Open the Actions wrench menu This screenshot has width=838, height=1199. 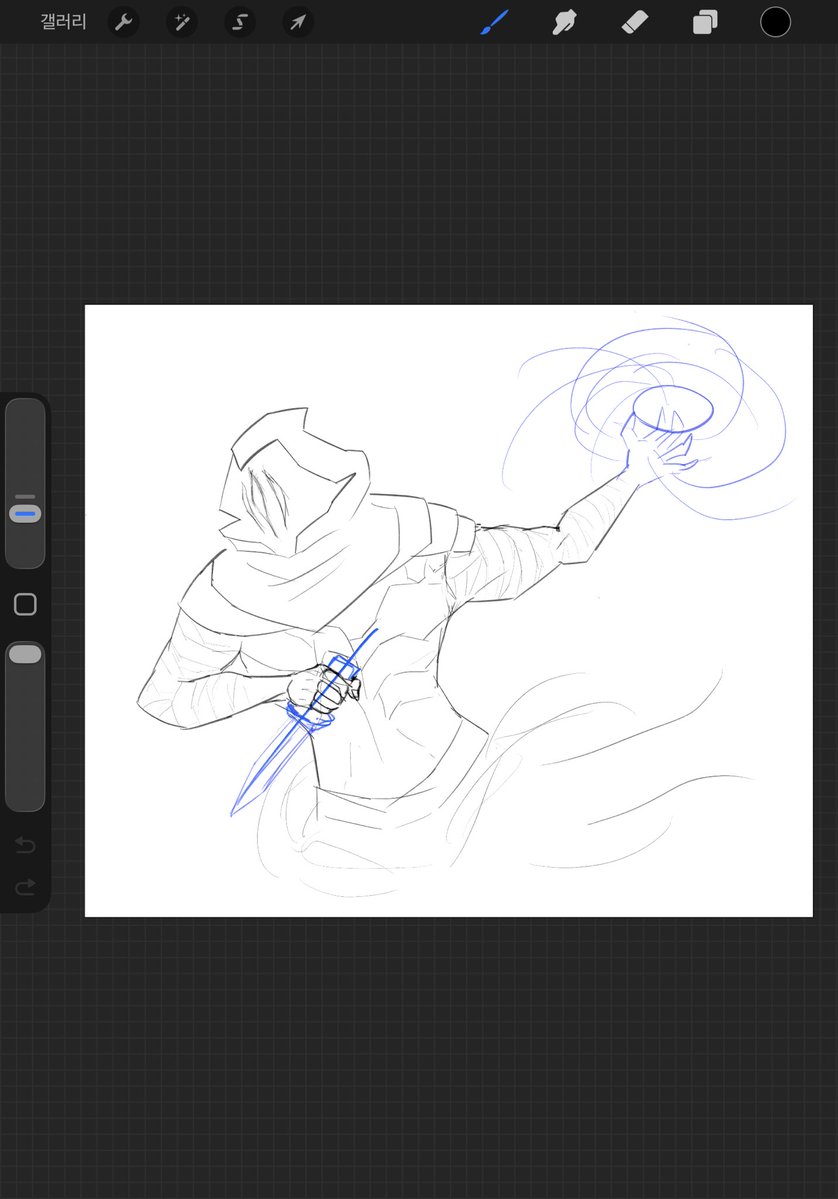124,22
